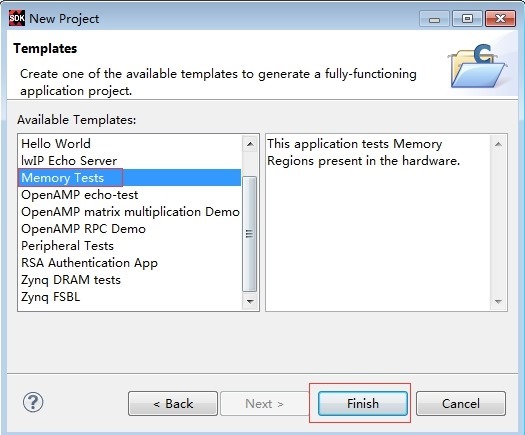Pick the OpenAMP RPC Demo template
Screen dimensions: 525x435
coord(130,229)
